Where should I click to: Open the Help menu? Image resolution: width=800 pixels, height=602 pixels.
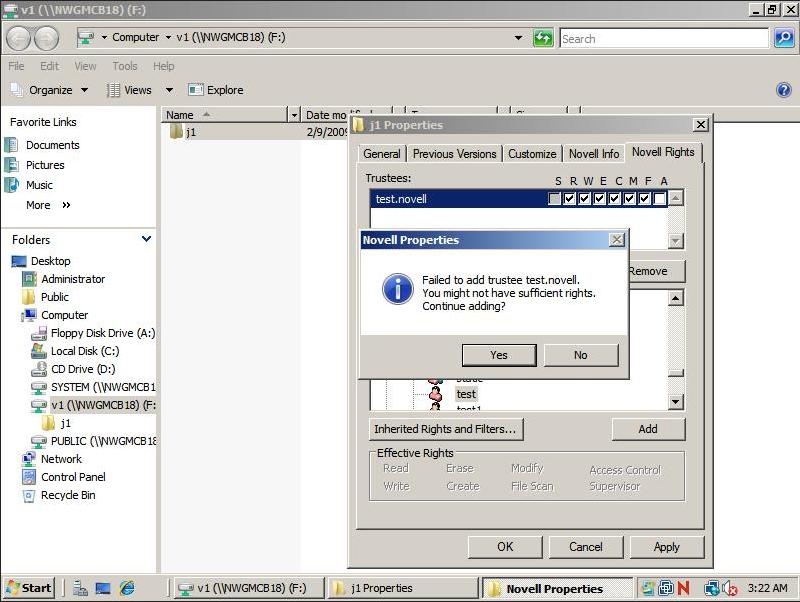(163, 66)
